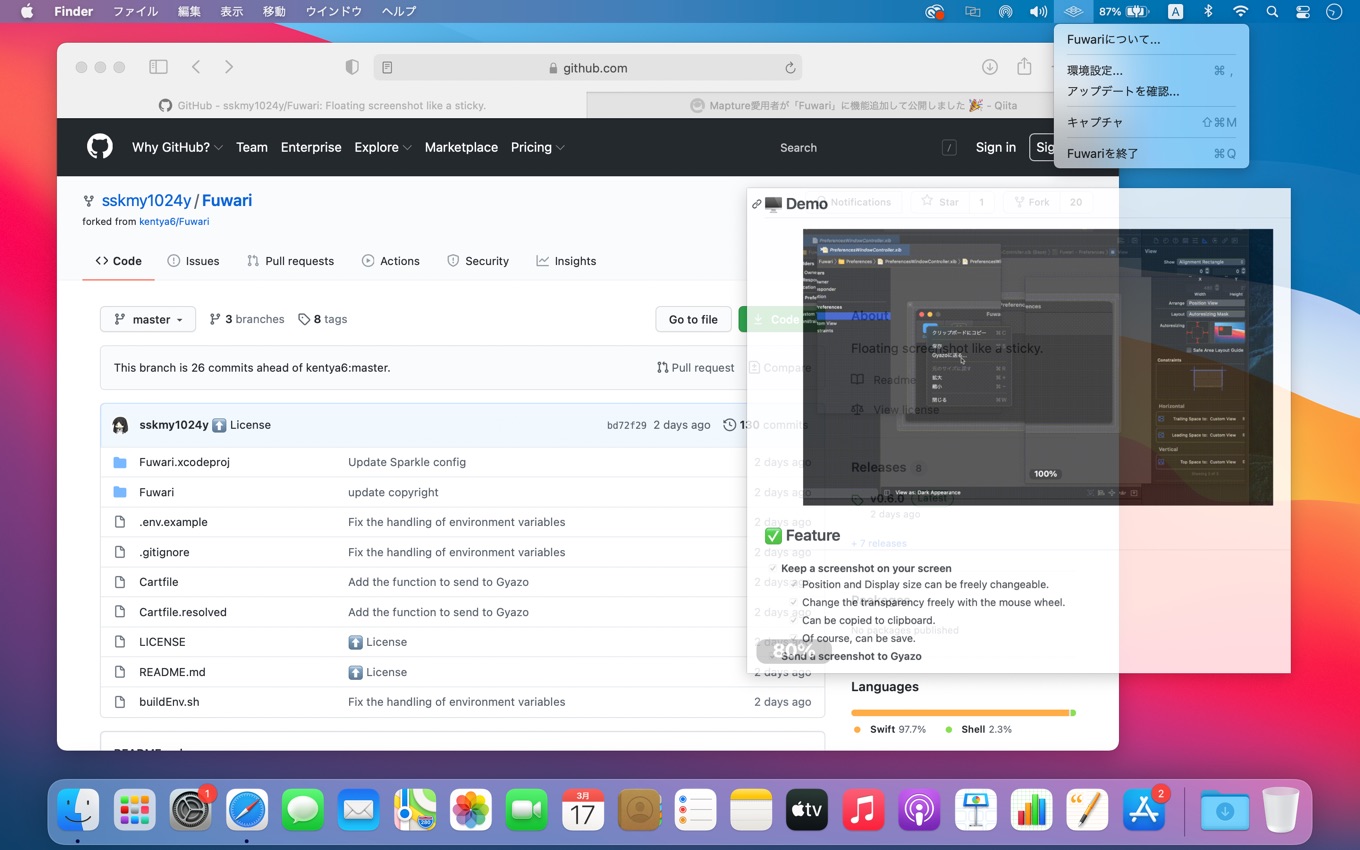Open the Pull request link
The width and height of the screenshot is (1360, 850).
point(695,368)
